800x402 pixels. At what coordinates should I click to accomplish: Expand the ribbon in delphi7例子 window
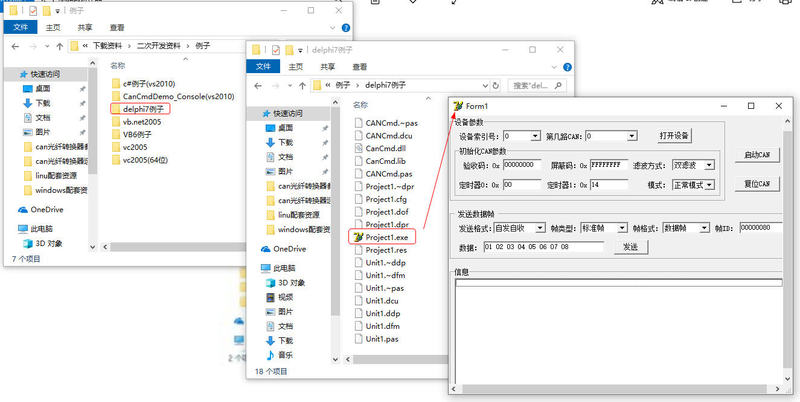(555, 67)
